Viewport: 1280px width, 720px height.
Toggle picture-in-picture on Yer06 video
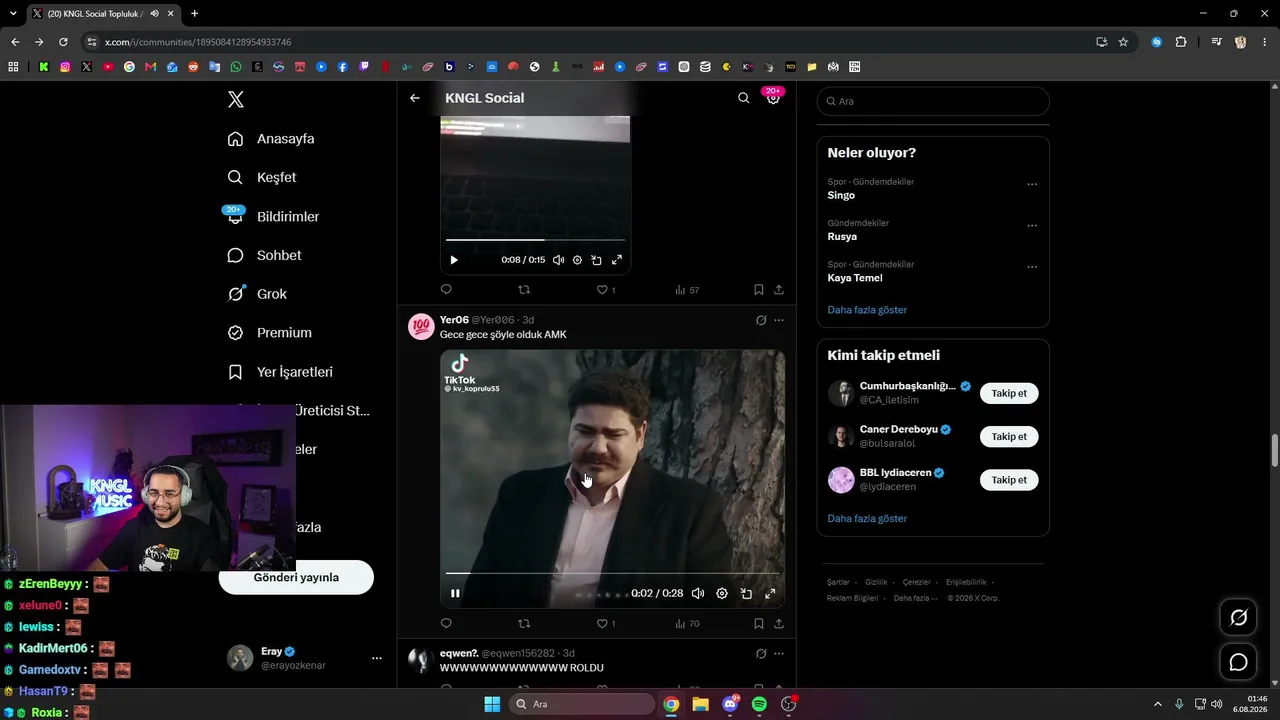point(746,593)
